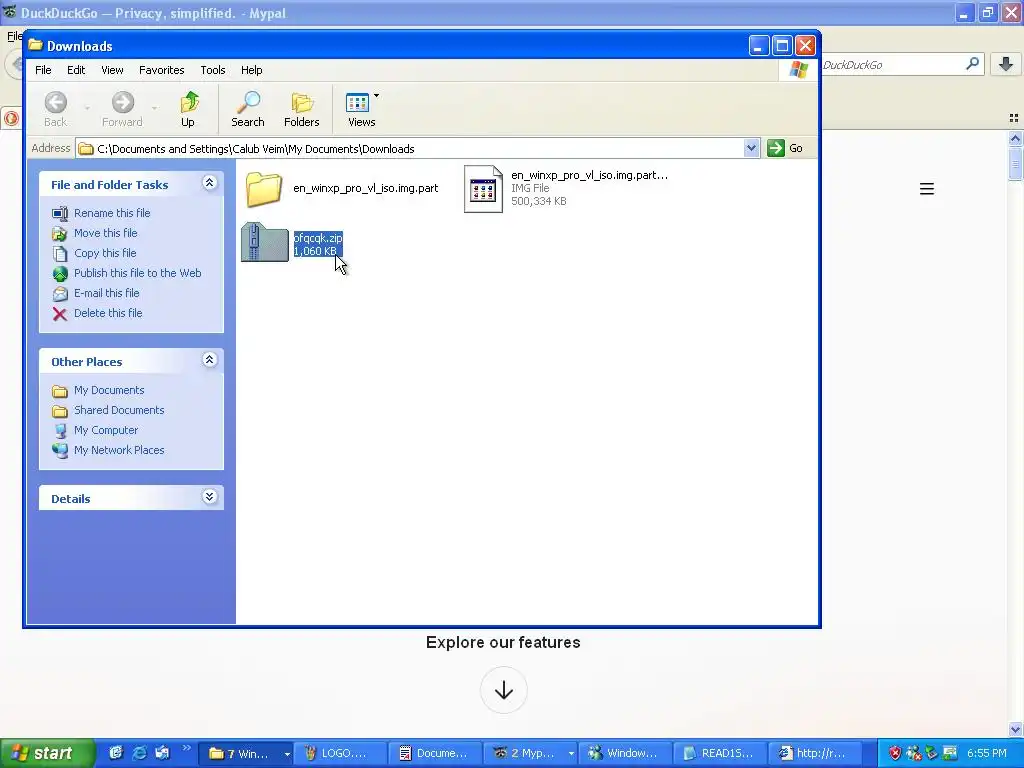Open the Views dropdown arrow

point(376,96)
